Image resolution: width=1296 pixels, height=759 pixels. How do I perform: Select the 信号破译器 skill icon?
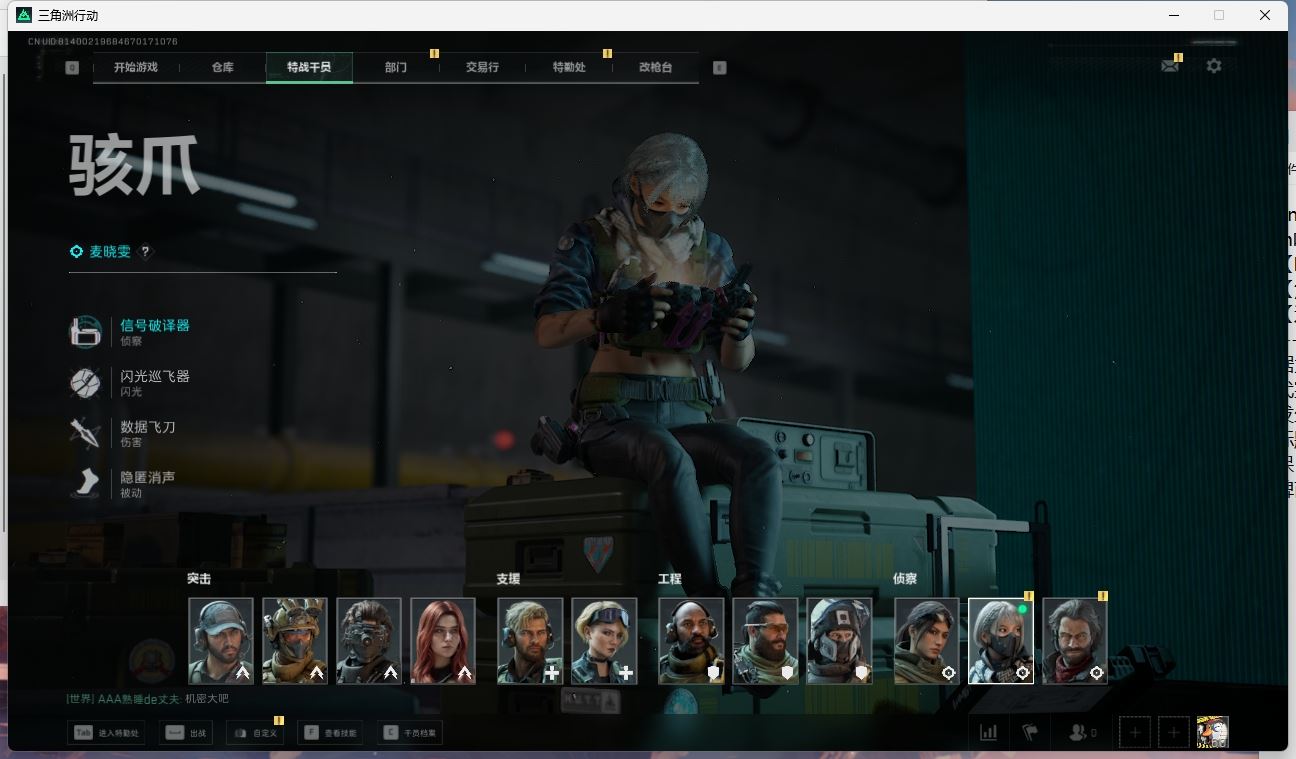[x=85, y=332]
